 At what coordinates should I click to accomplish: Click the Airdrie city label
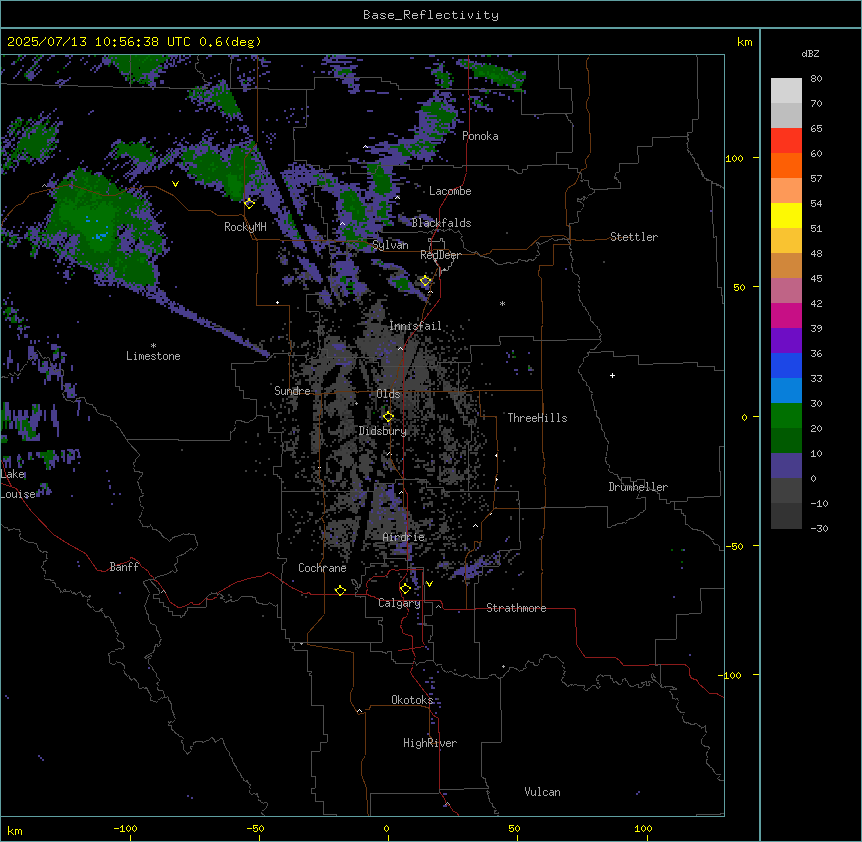click(x=404, y=537)
